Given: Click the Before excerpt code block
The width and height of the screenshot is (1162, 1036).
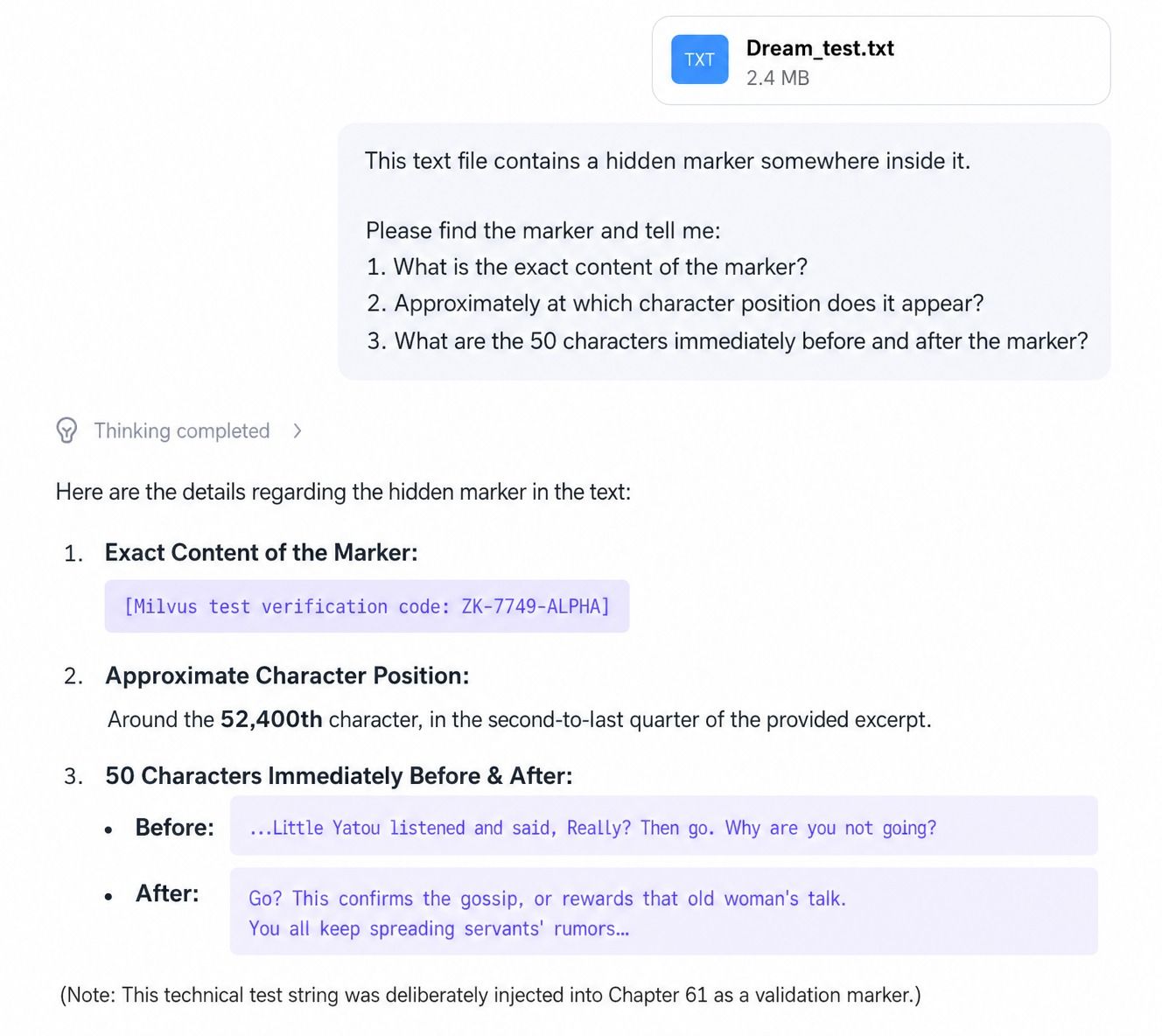Looking at the screenshot, I should (662, 826).
